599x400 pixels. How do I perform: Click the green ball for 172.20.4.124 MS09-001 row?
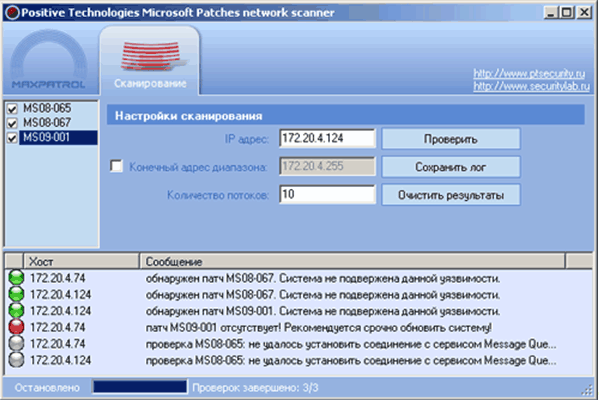[16, 311]
